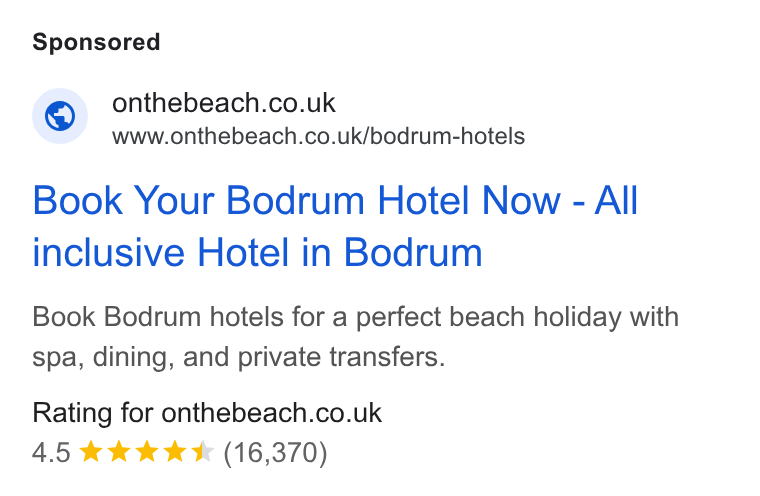
Task: Click the www.onthebeach.co.uk/bodrum-hotels URL
Action: point(318,136)
